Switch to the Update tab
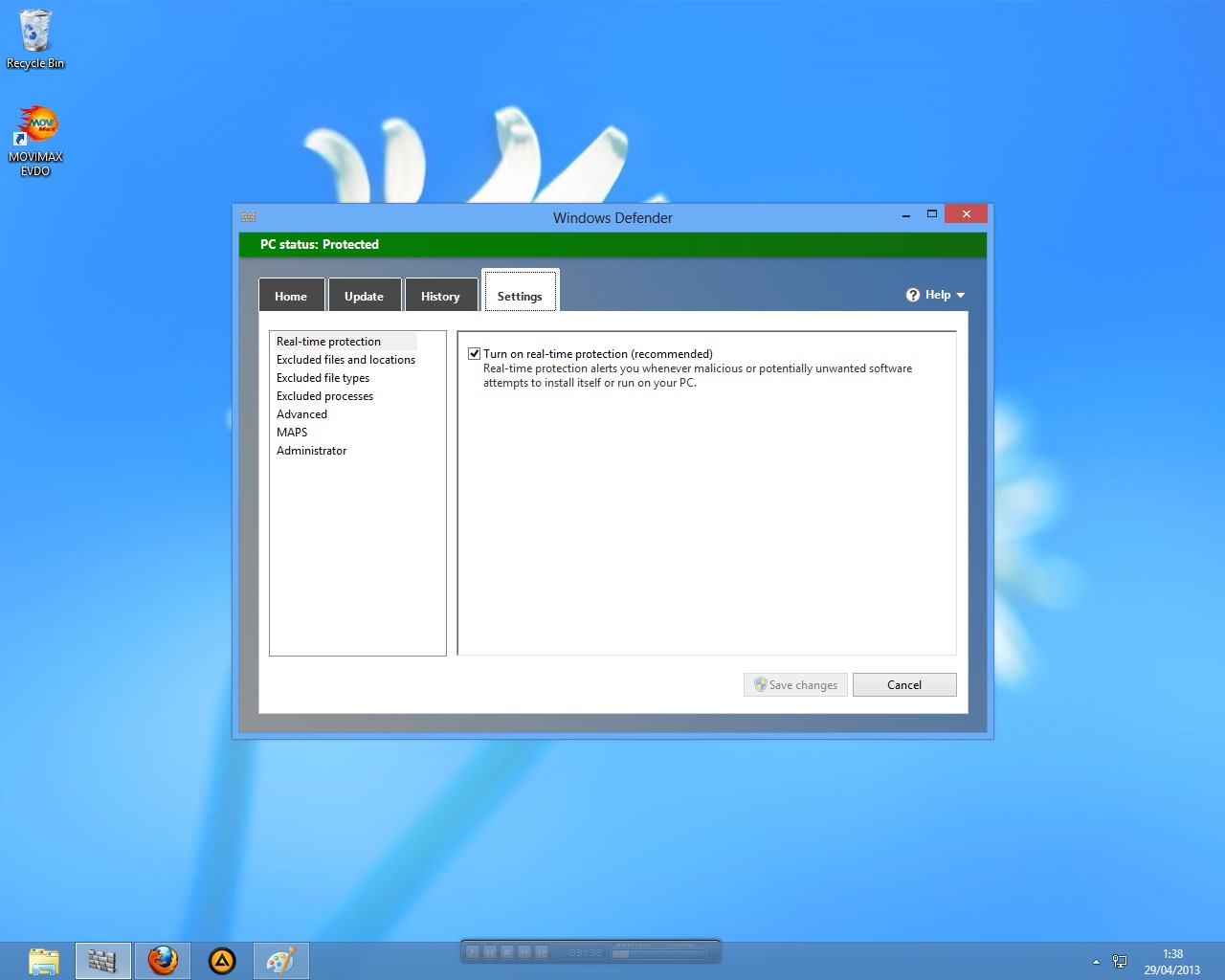 click(x=364, y=296)
